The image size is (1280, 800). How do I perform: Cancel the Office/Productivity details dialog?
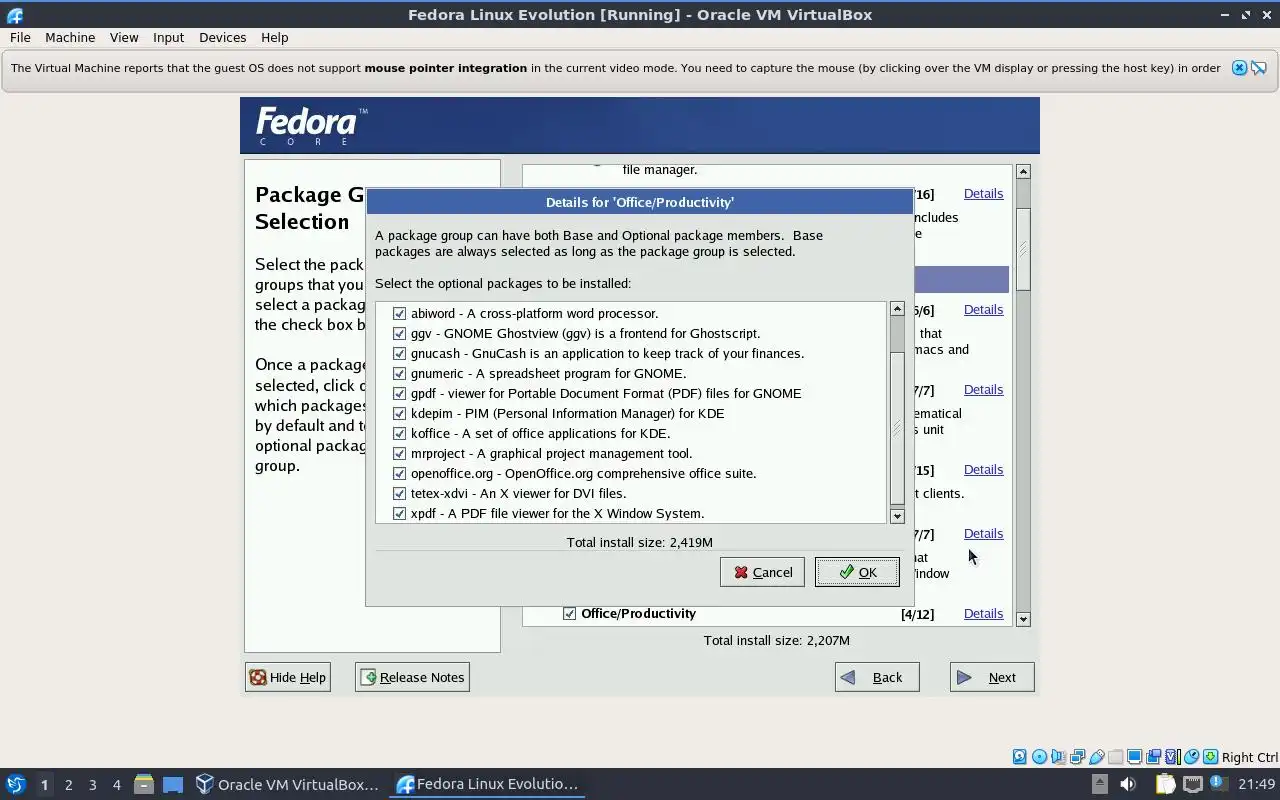(762, 572)
